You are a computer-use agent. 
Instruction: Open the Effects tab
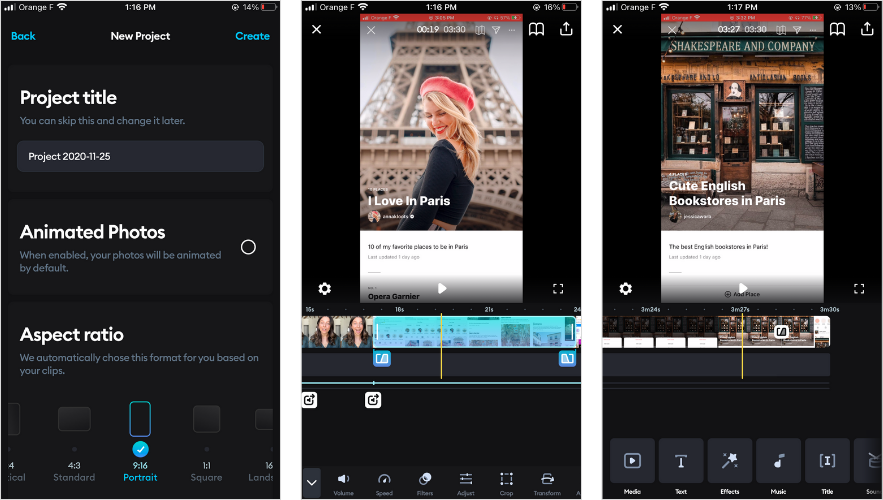click(730, 466)
